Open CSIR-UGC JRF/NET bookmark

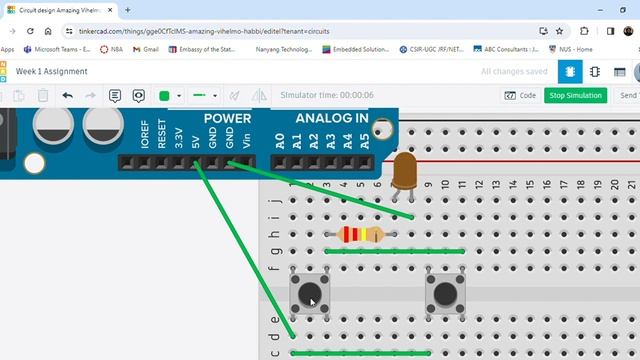pos(431,49)
